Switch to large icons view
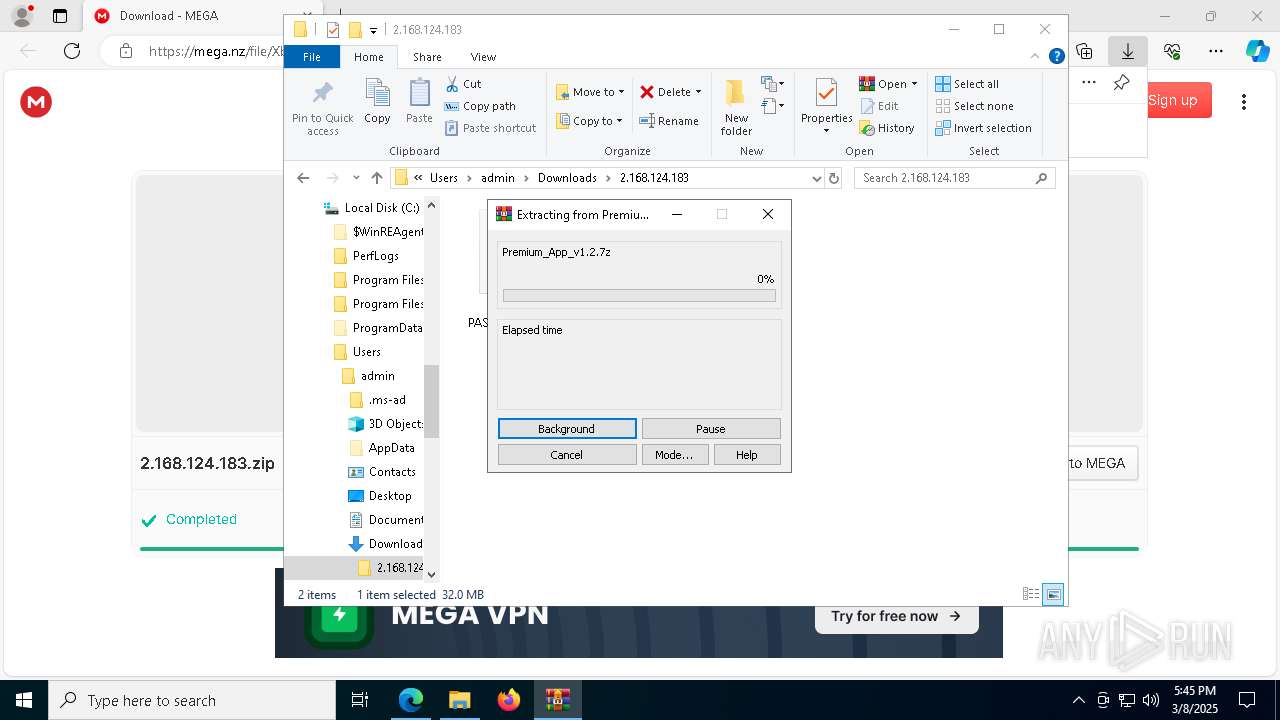The image size is (1280, 720). [1053, 594]
